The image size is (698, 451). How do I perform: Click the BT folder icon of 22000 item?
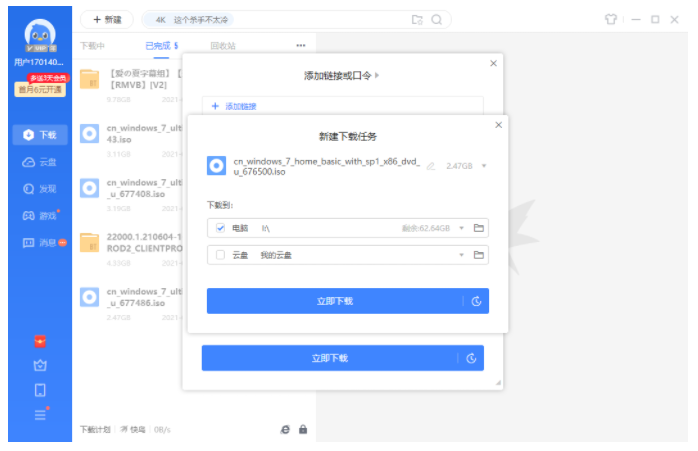click(x=89, y=242)
